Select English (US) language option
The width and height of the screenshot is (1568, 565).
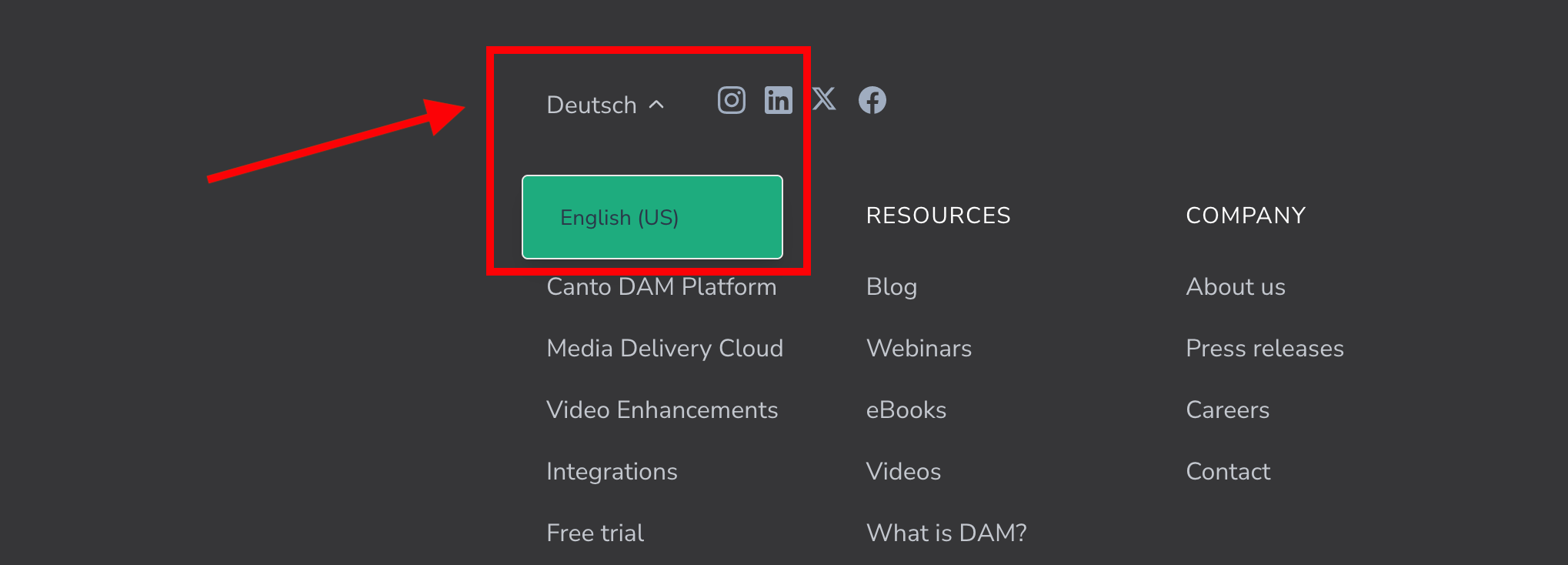click(652, 217)
